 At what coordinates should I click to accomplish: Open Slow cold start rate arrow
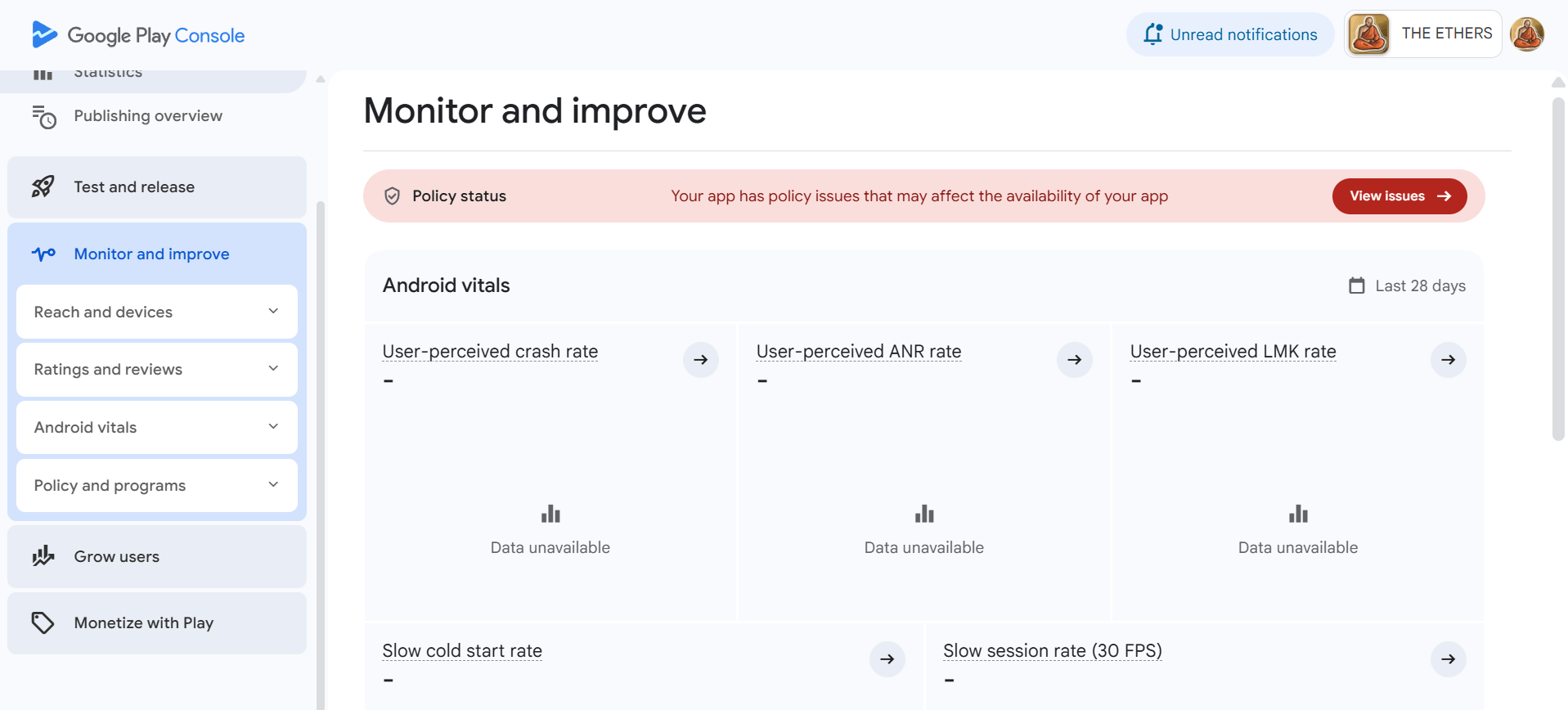click(887, 659)
